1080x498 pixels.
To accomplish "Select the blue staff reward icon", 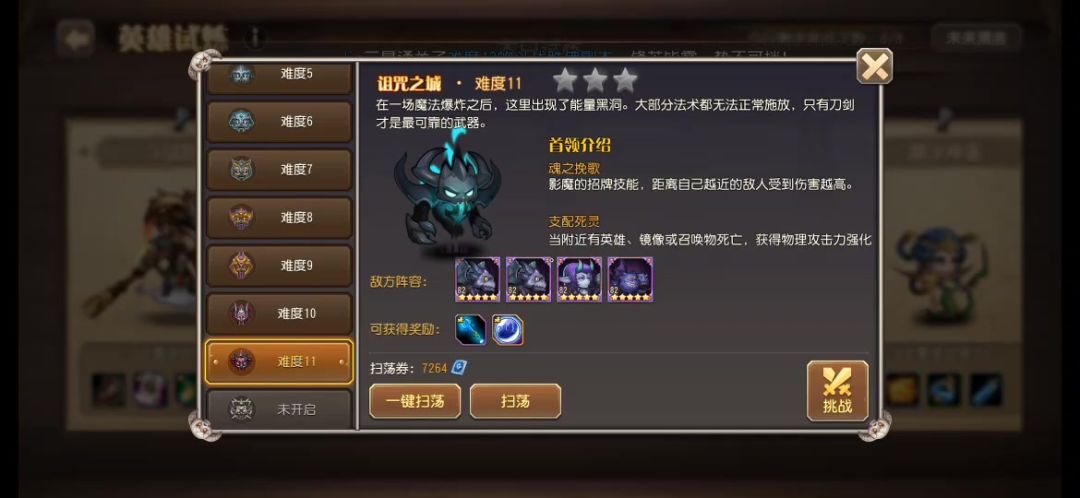I will [x=471, y=329].
